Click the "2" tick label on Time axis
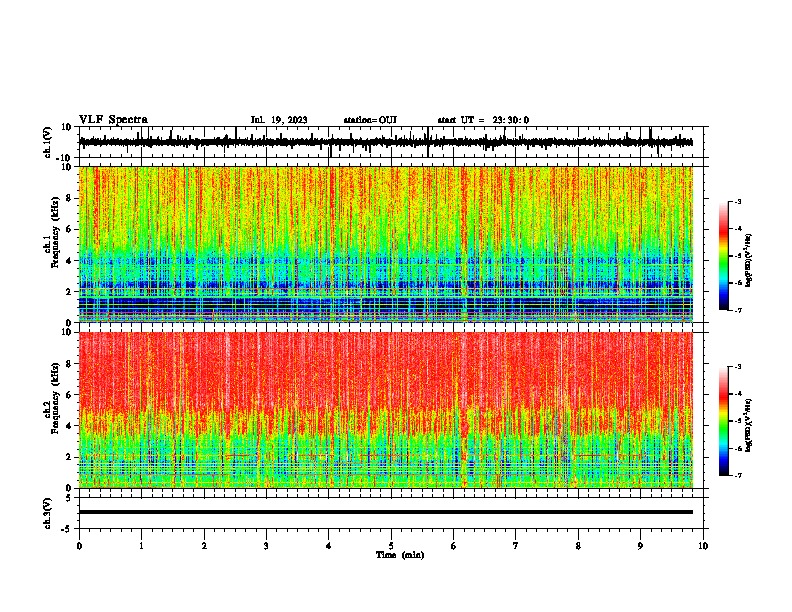This screenshot has width=792, height=612. [x=204, y=546]
